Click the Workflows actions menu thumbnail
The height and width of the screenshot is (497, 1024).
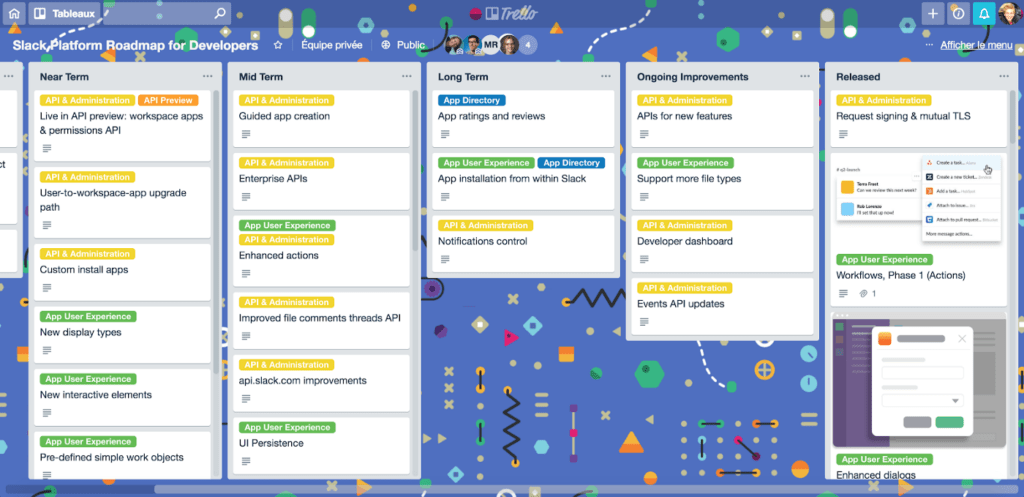919,199
